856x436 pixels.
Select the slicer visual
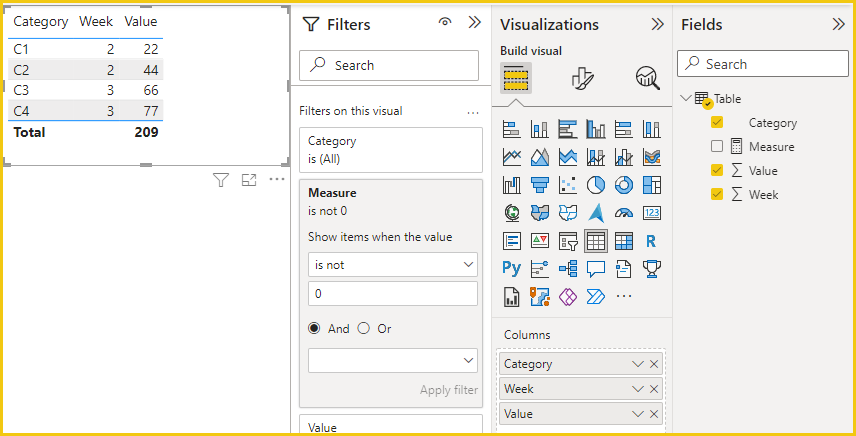(x=568, y=241)
